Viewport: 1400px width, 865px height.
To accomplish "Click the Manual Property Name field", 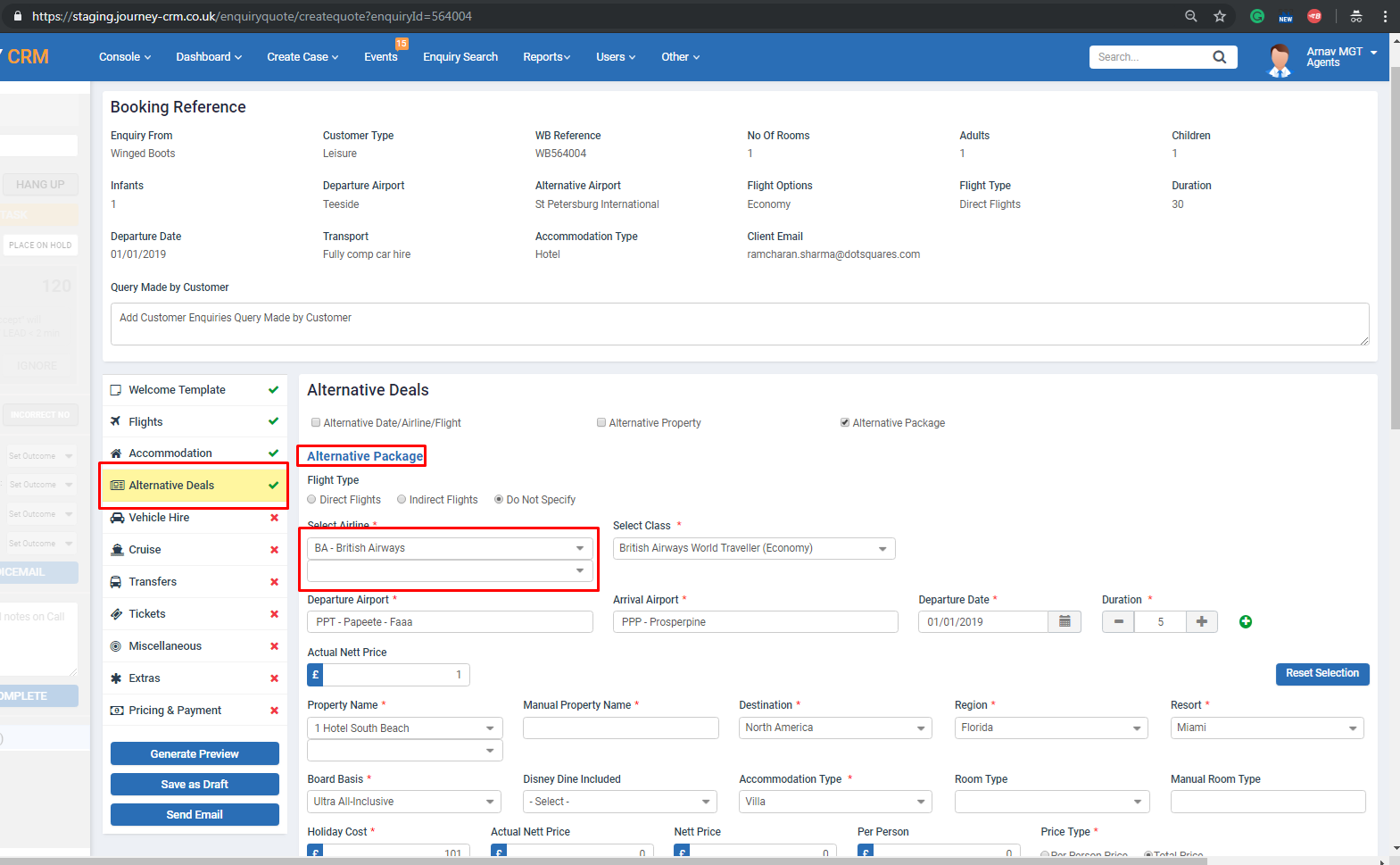I will (x=620, y=728).
